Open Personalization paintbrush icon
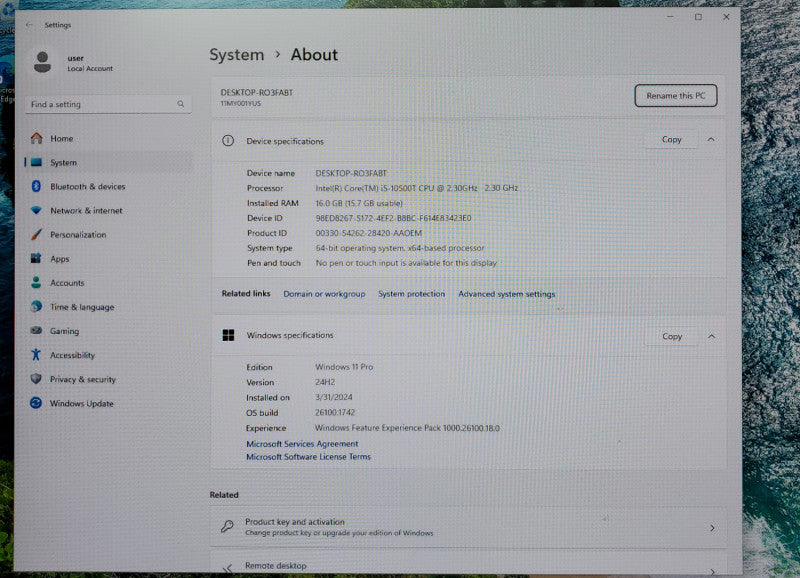 [x=36, y=234]
